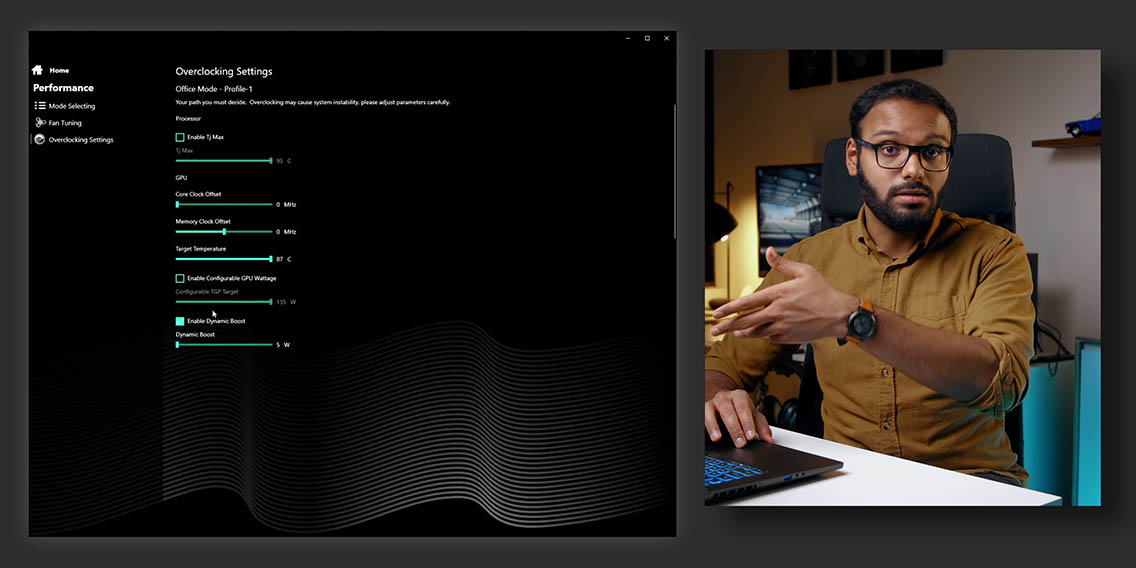Click the fan icon for Fan Tuning
Image resolution: width=1136 pixels, height=568 pixels.
[x=40, y=123]
